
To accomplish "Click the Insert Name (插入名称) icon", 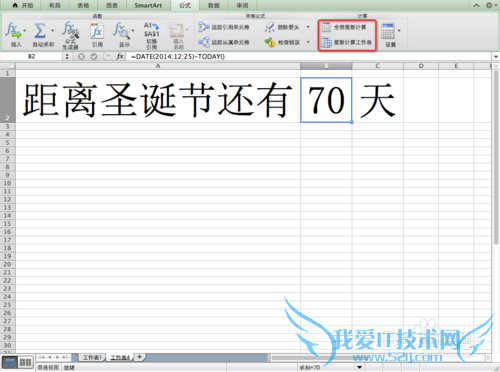I will (176, 30).
